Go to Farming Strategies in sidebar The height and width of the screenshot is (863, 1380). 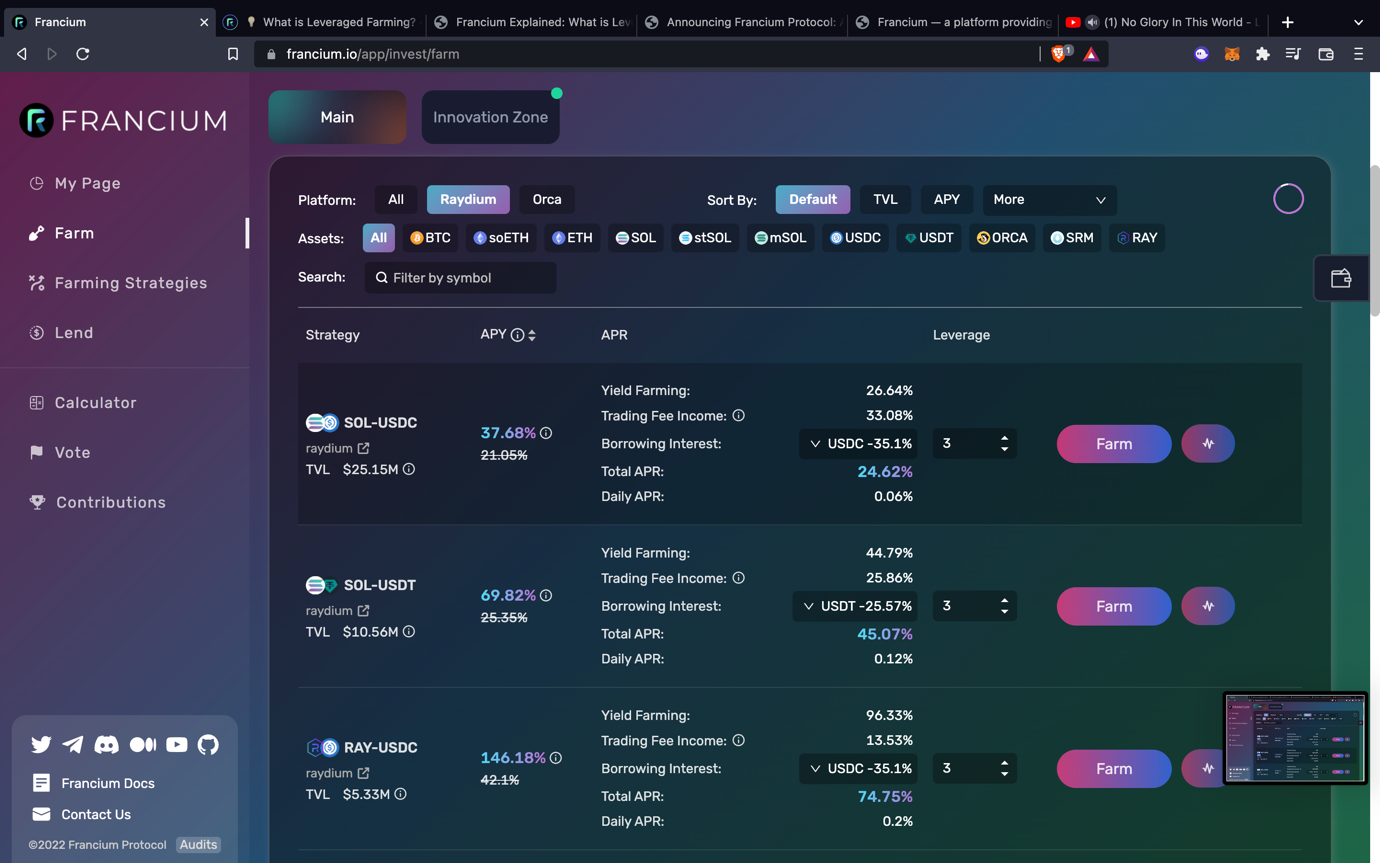coord(118,283)
